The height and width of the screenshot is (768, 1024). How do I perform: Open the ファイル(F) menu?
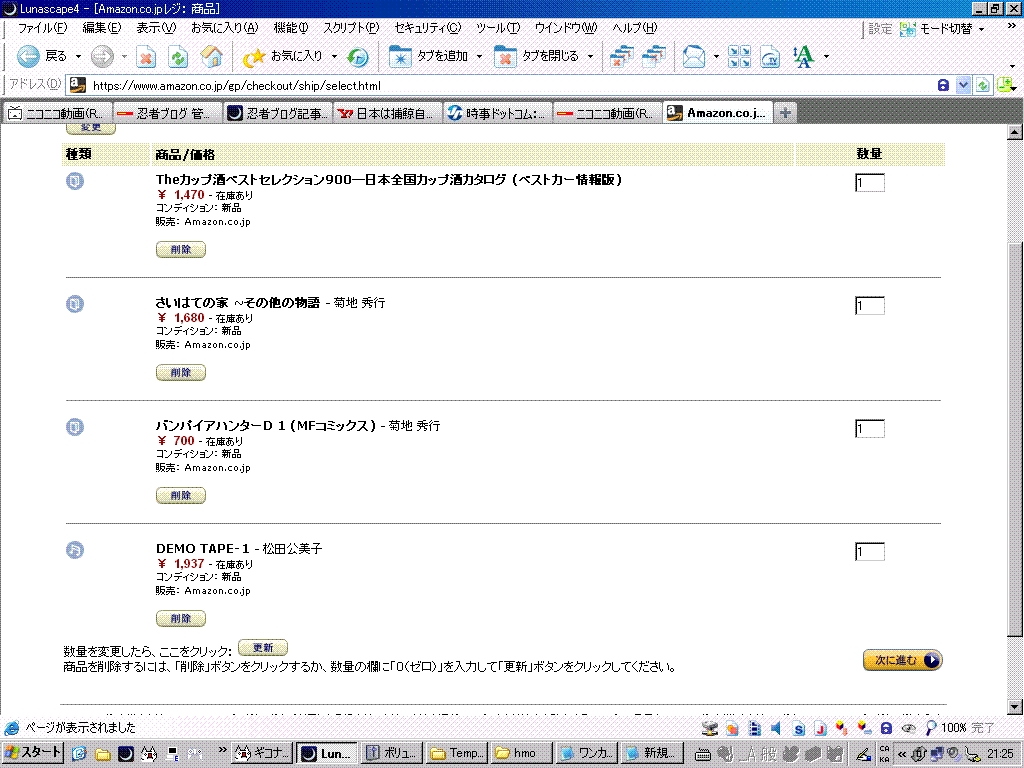[x=42, y=28]
